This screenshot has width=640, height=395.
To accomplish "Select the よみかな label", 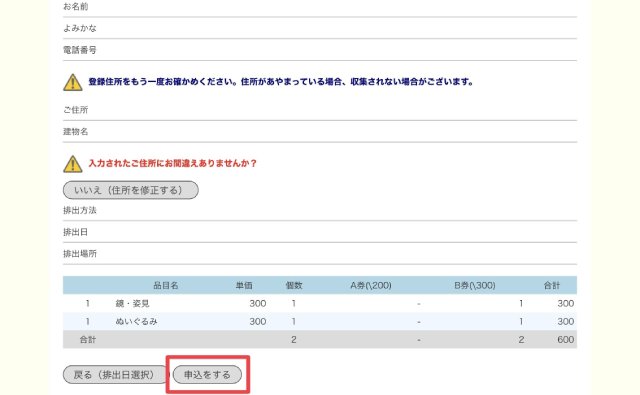I will tap(80, 28).
